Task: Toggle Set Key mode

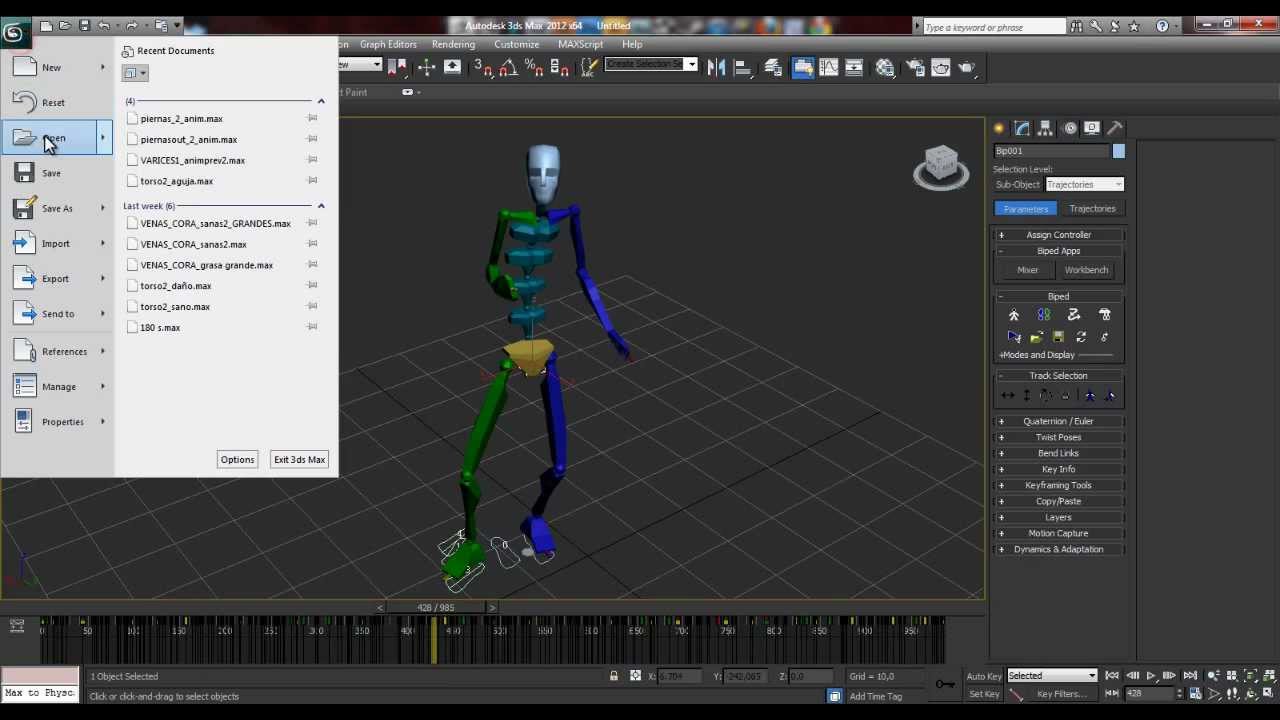Action: point(984,694)
